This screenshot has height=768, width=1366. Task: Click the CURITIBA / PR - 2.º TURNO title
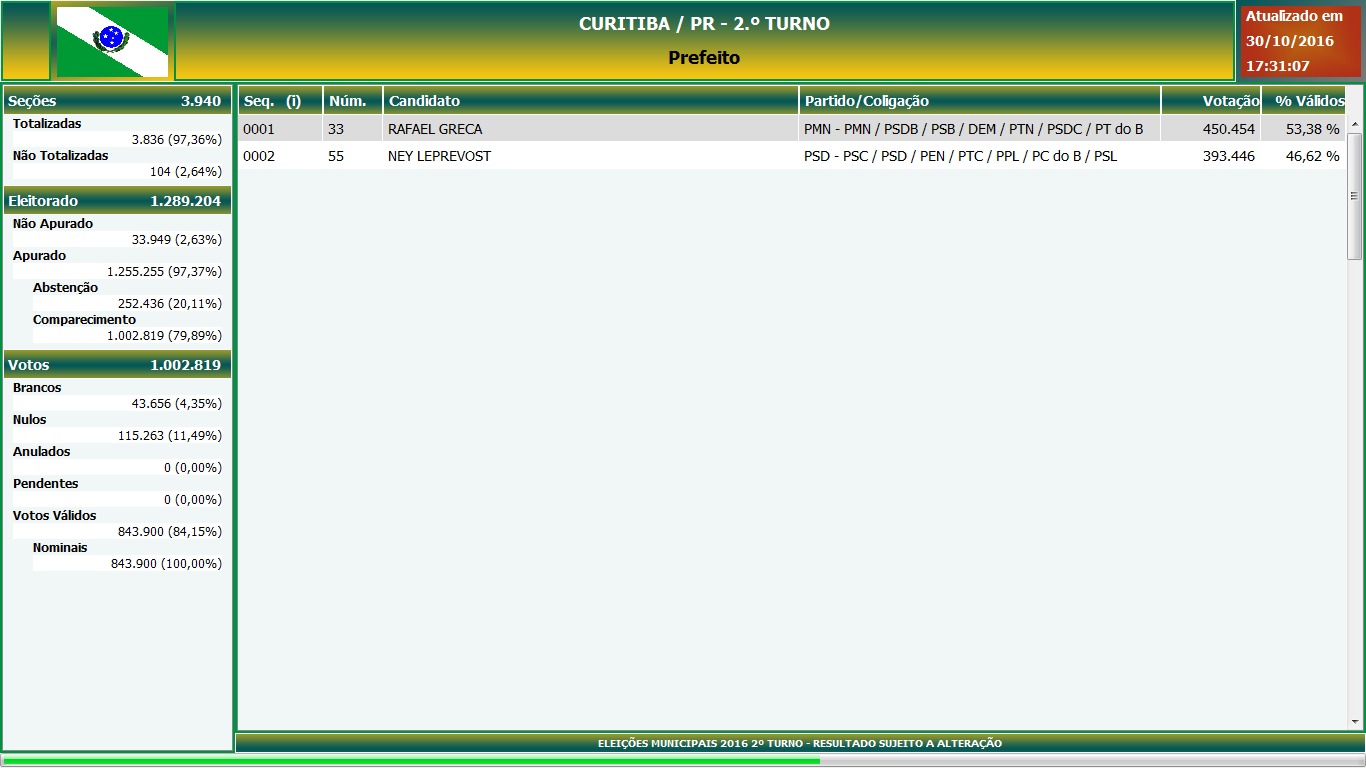(704, 24)
